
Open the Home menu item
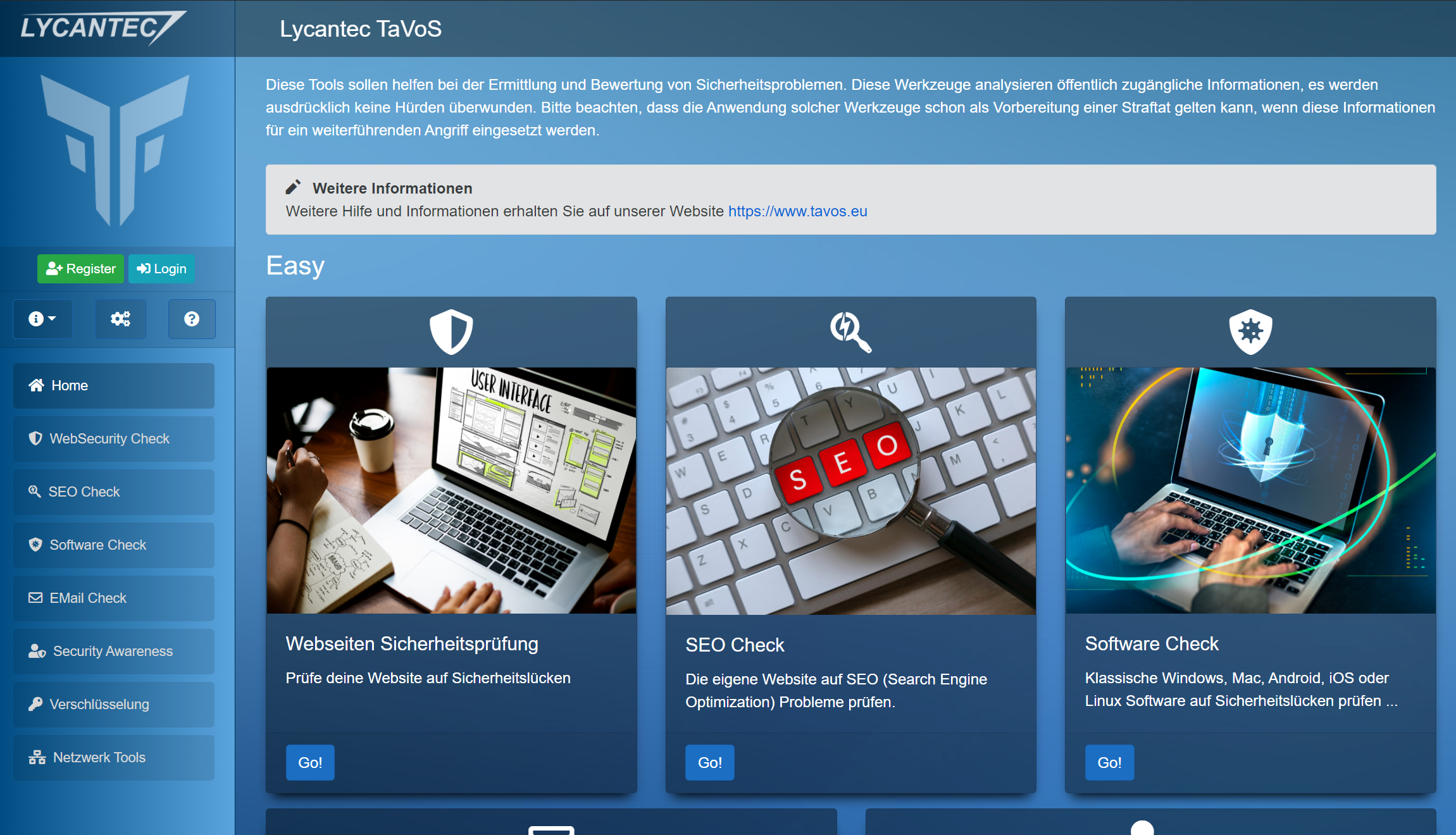coord(114,385)
